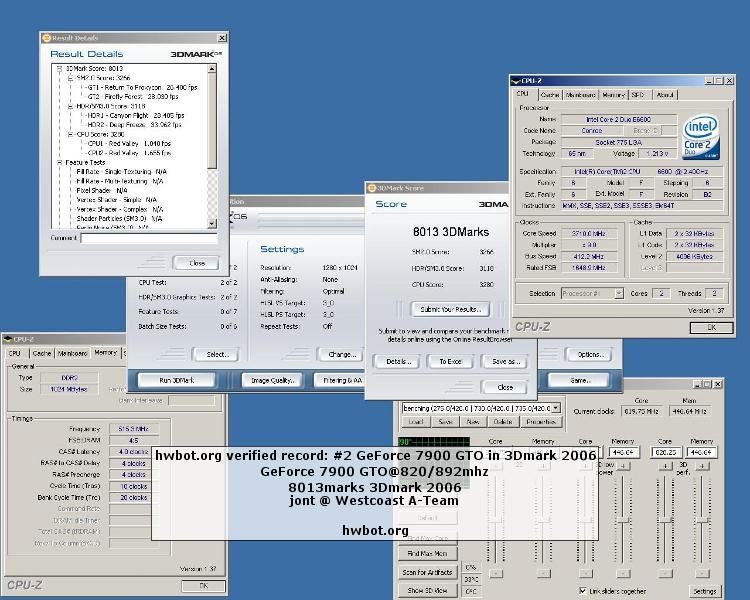This screenshot has width=750, height=600.
Task: Click the CPU-Z memory window title icon
Action: click(x=7, y=339)
